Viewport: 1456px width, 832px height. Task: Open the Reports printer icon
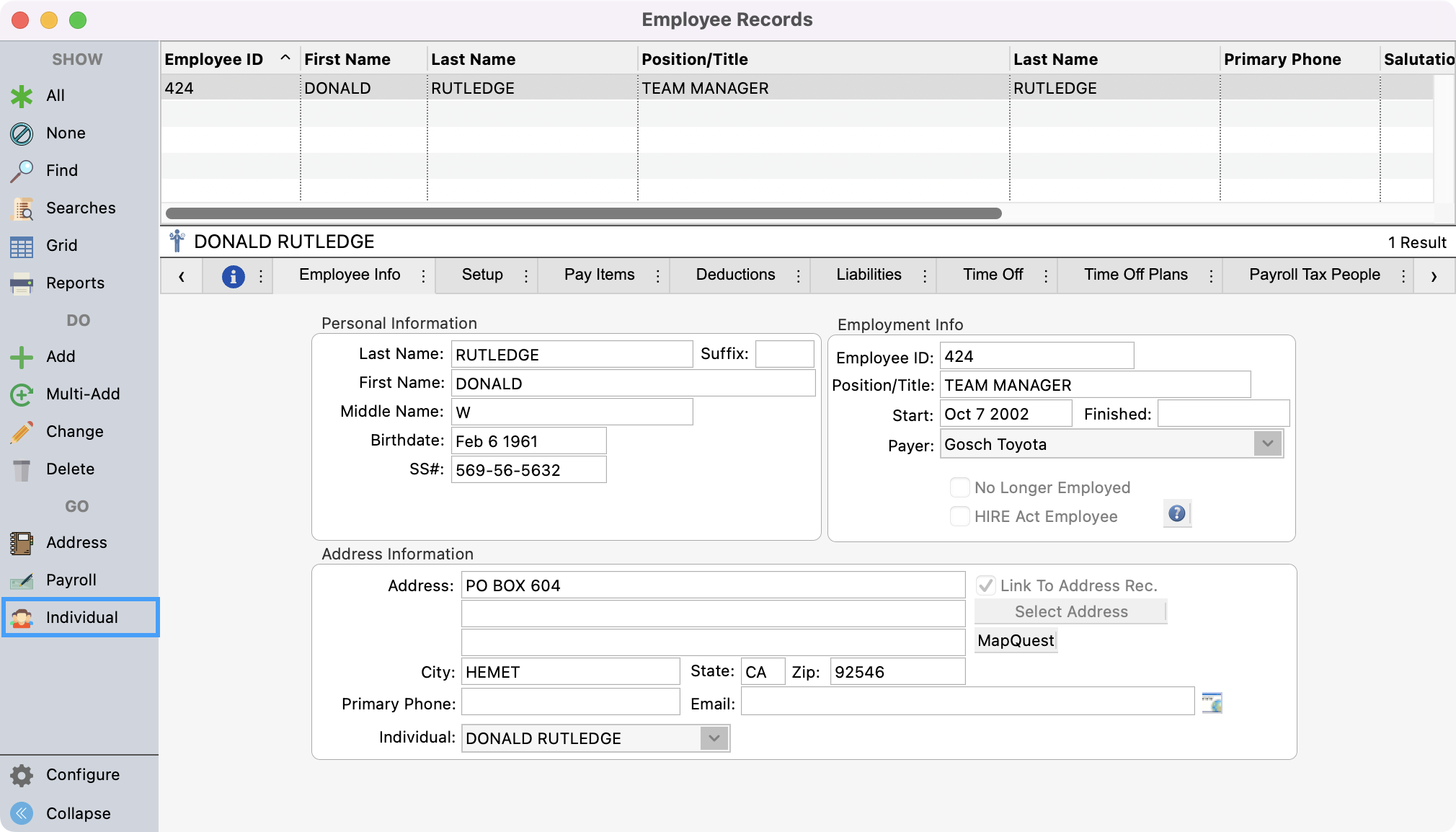coord(22,283)
